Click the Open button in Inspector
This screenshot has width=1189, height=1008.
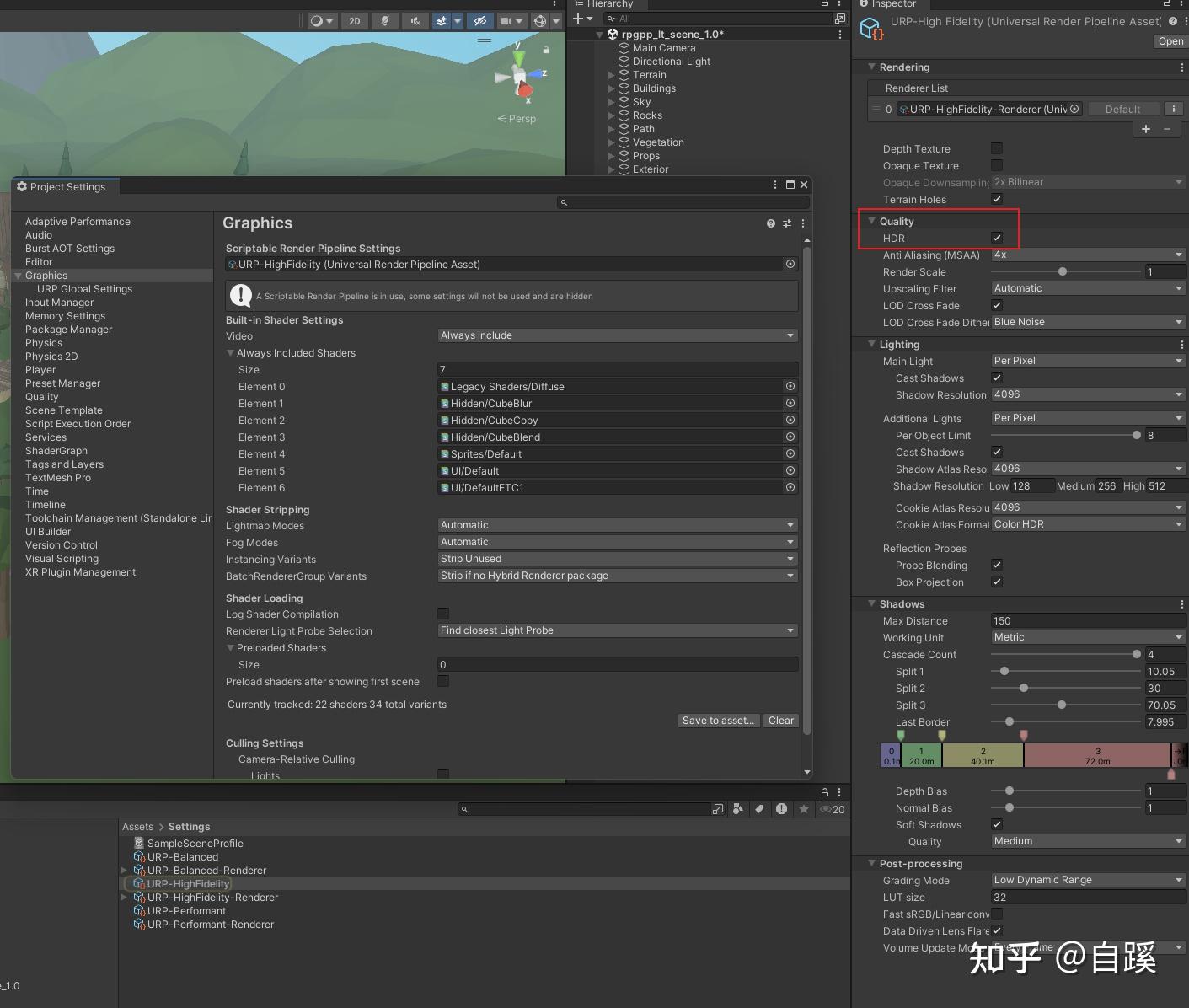point(1170,41)
